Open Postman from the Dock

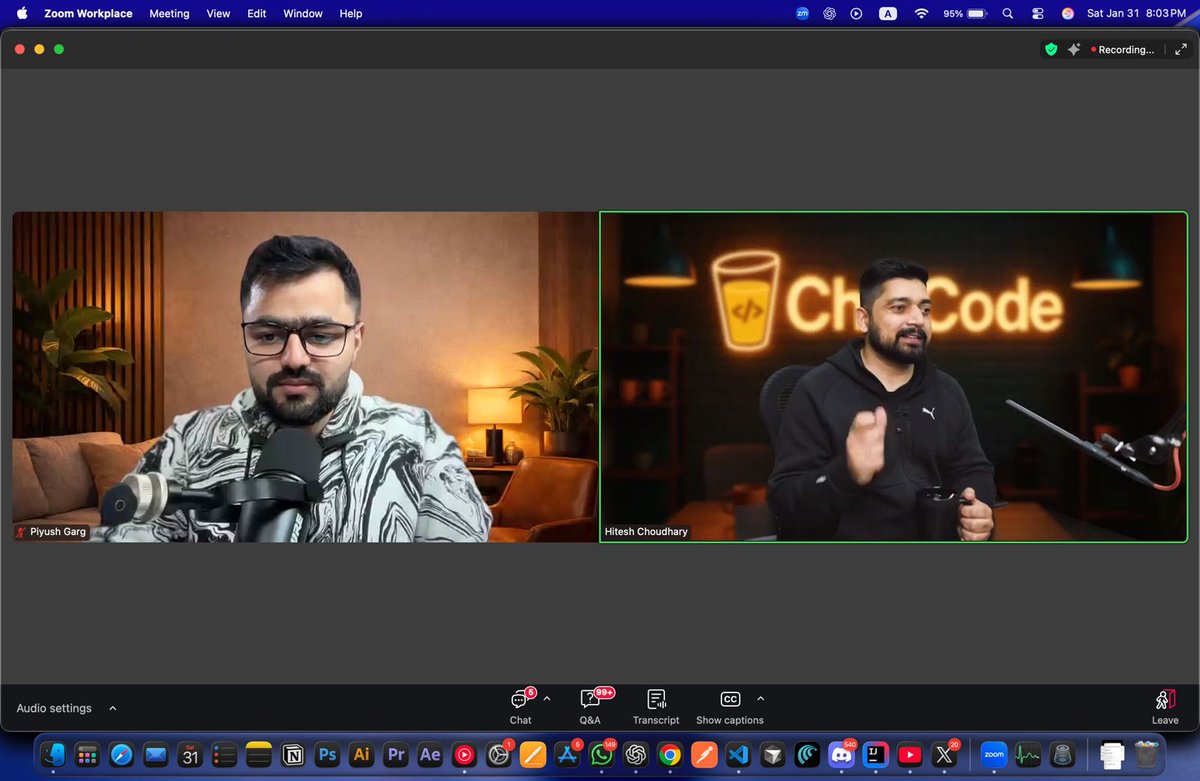(704, 754)
